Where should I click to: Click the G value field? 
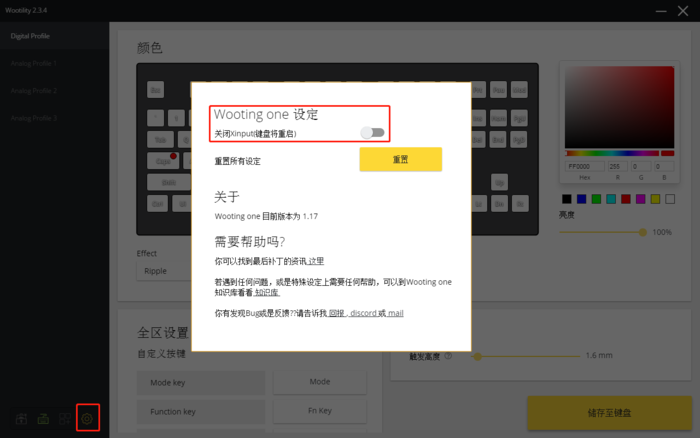pyautogui.click(x=641, y=167)
